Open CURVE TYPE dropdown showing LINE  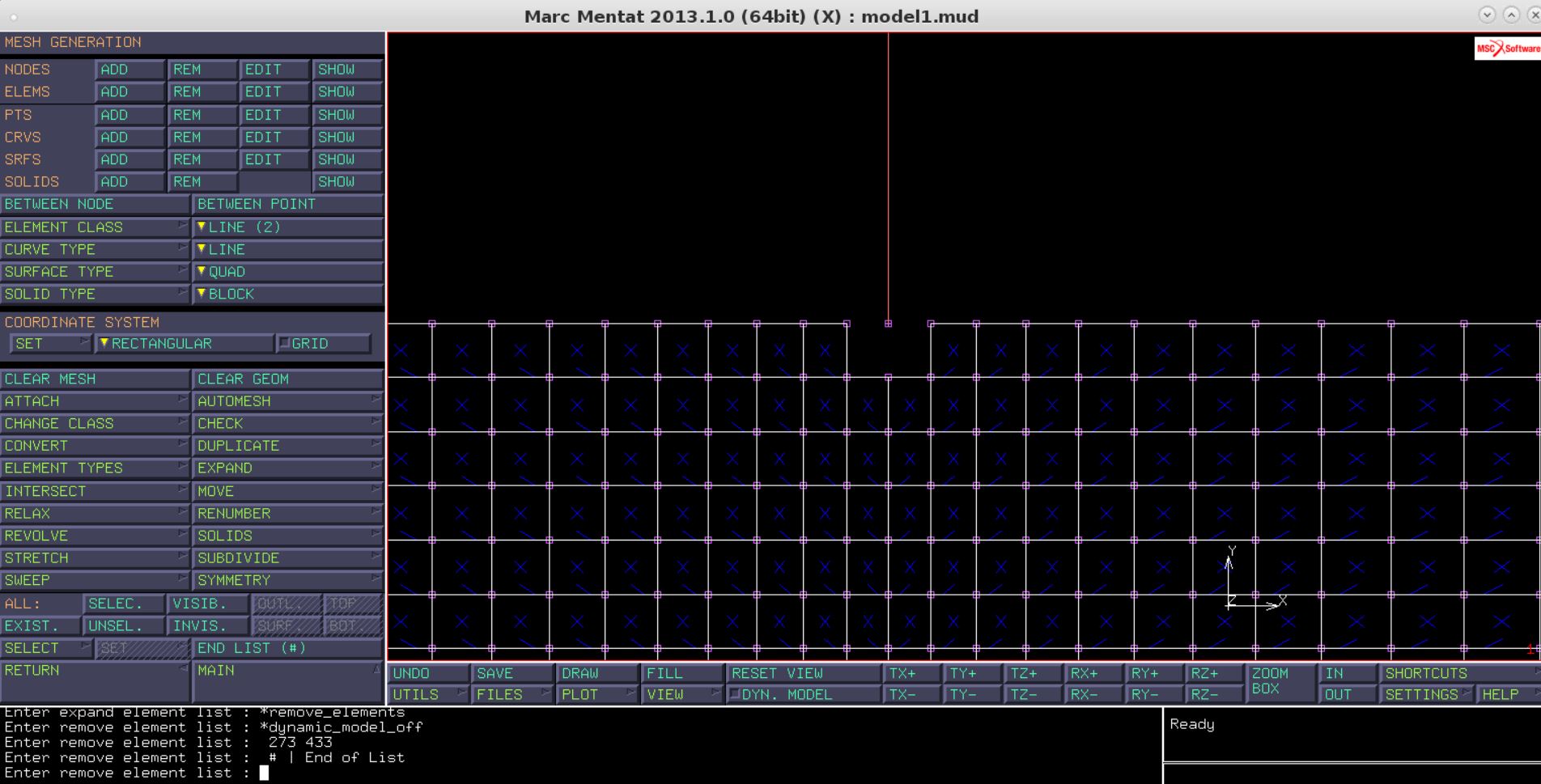[287, 249]
